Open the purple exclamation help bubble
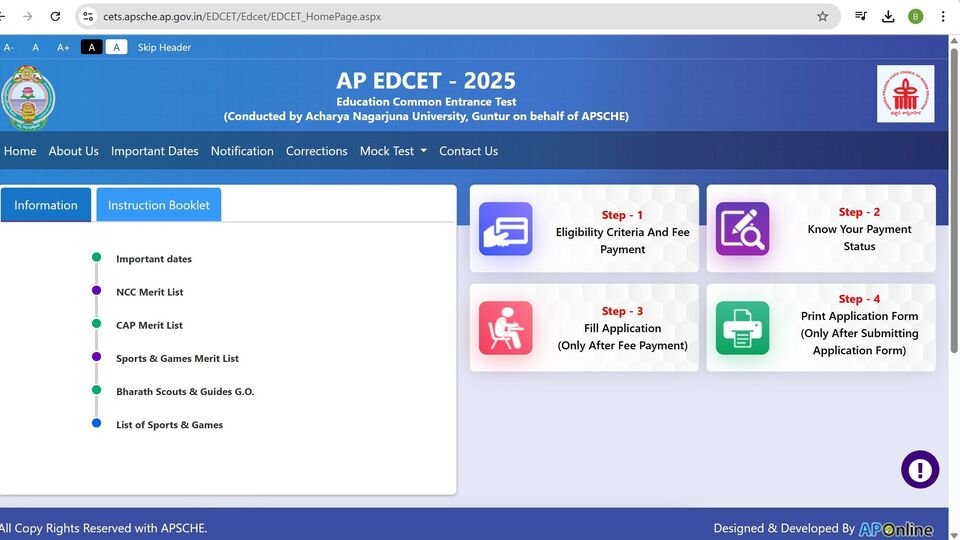The width and height of the screenshot is (960, 540). (x=920, y=470)
